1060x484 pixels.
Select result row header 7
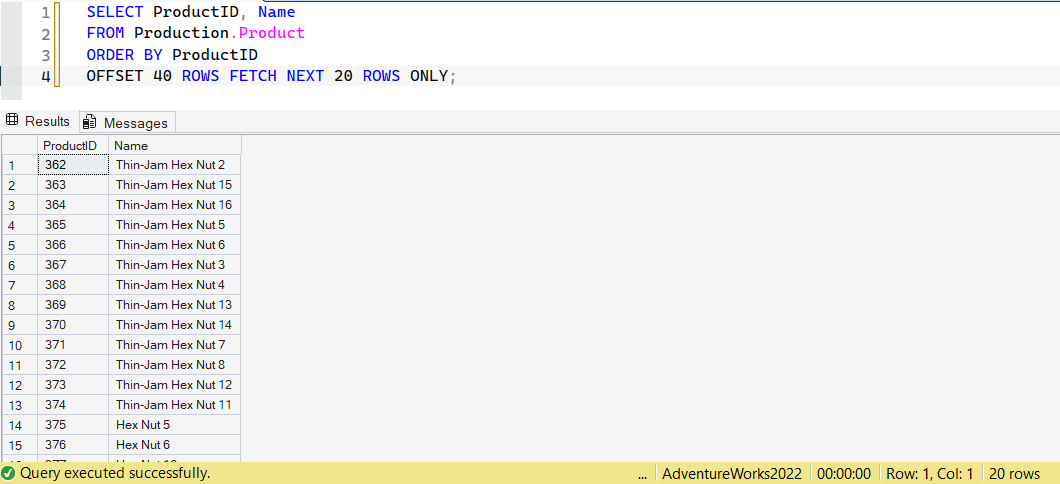(x=20, y=285)
